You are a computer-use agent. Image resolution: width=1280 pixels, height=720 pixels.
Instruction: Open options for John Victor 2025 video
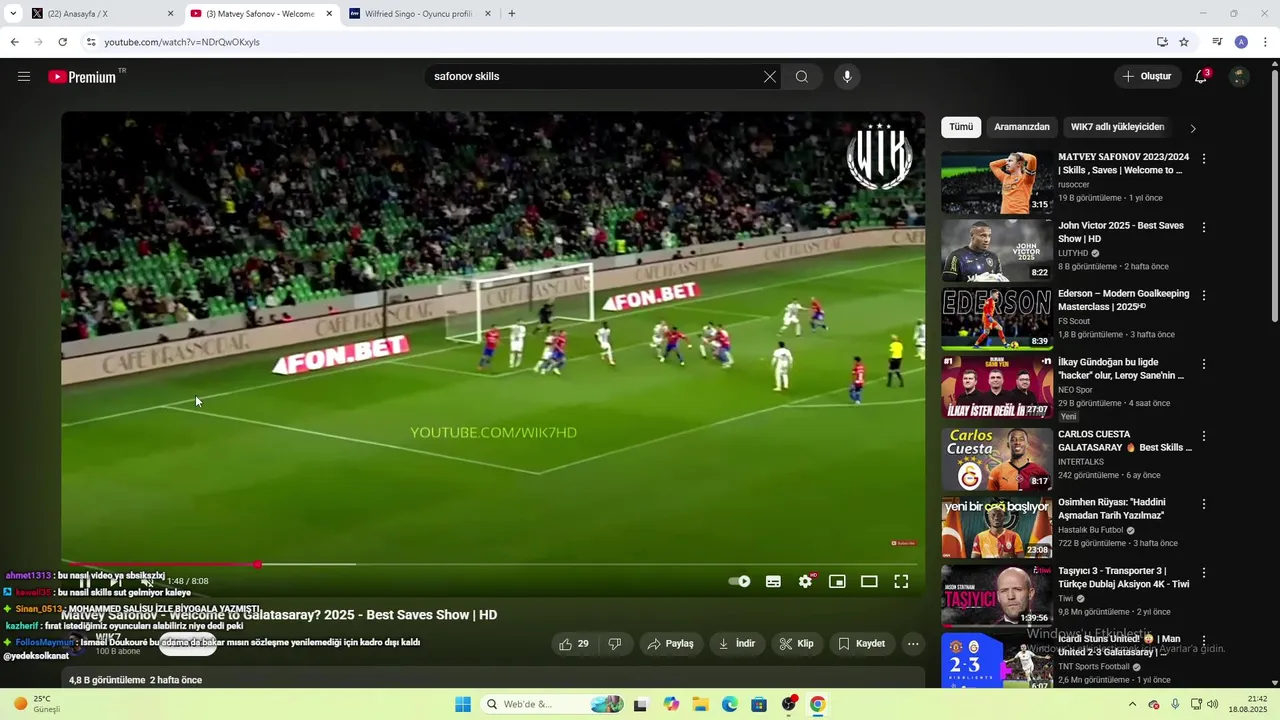[1204, 227]
